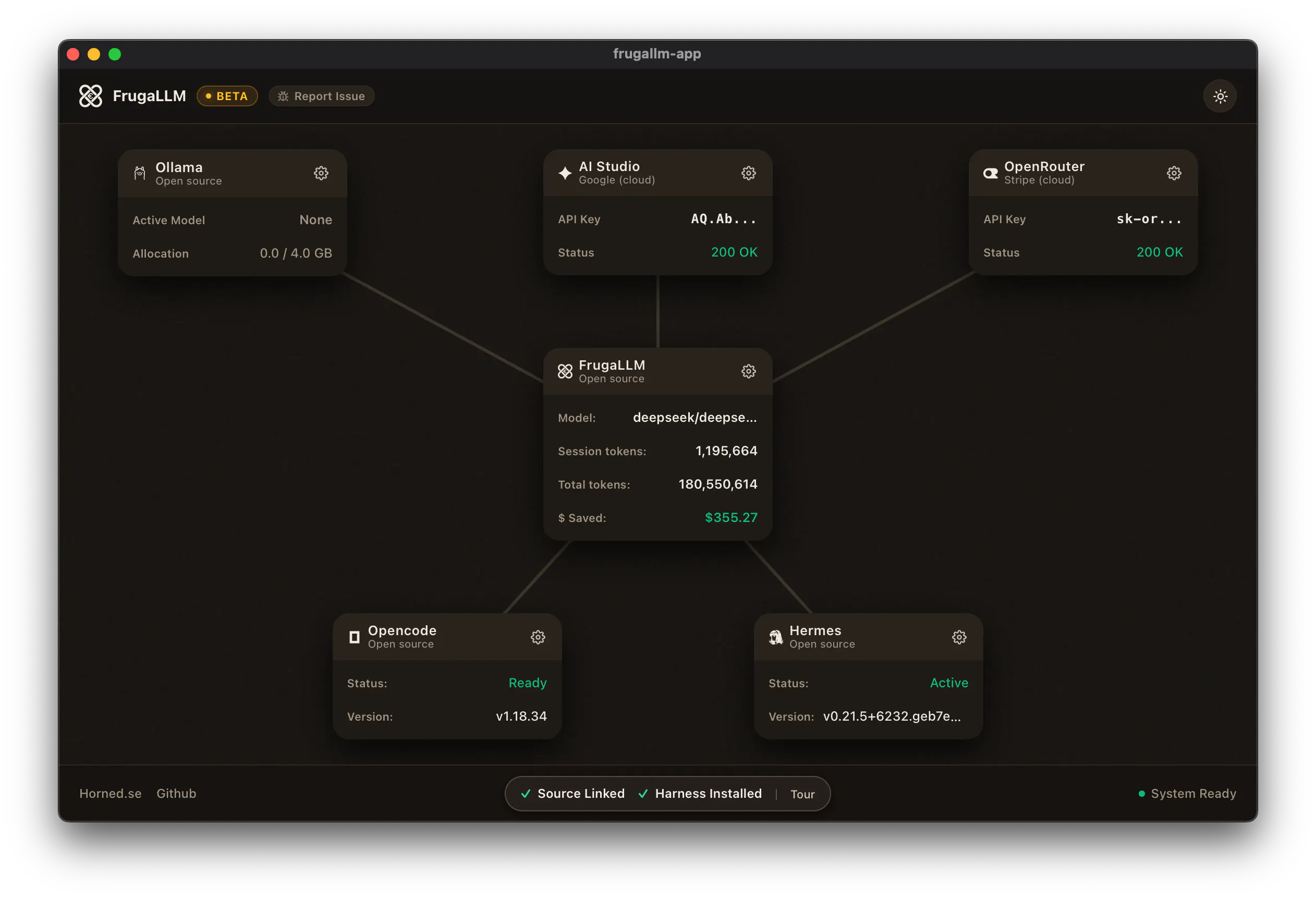Click session tokens value 1,195,664
Image resolution: width=1316 pixels, height=899 pixels.
tap(726, 451)
